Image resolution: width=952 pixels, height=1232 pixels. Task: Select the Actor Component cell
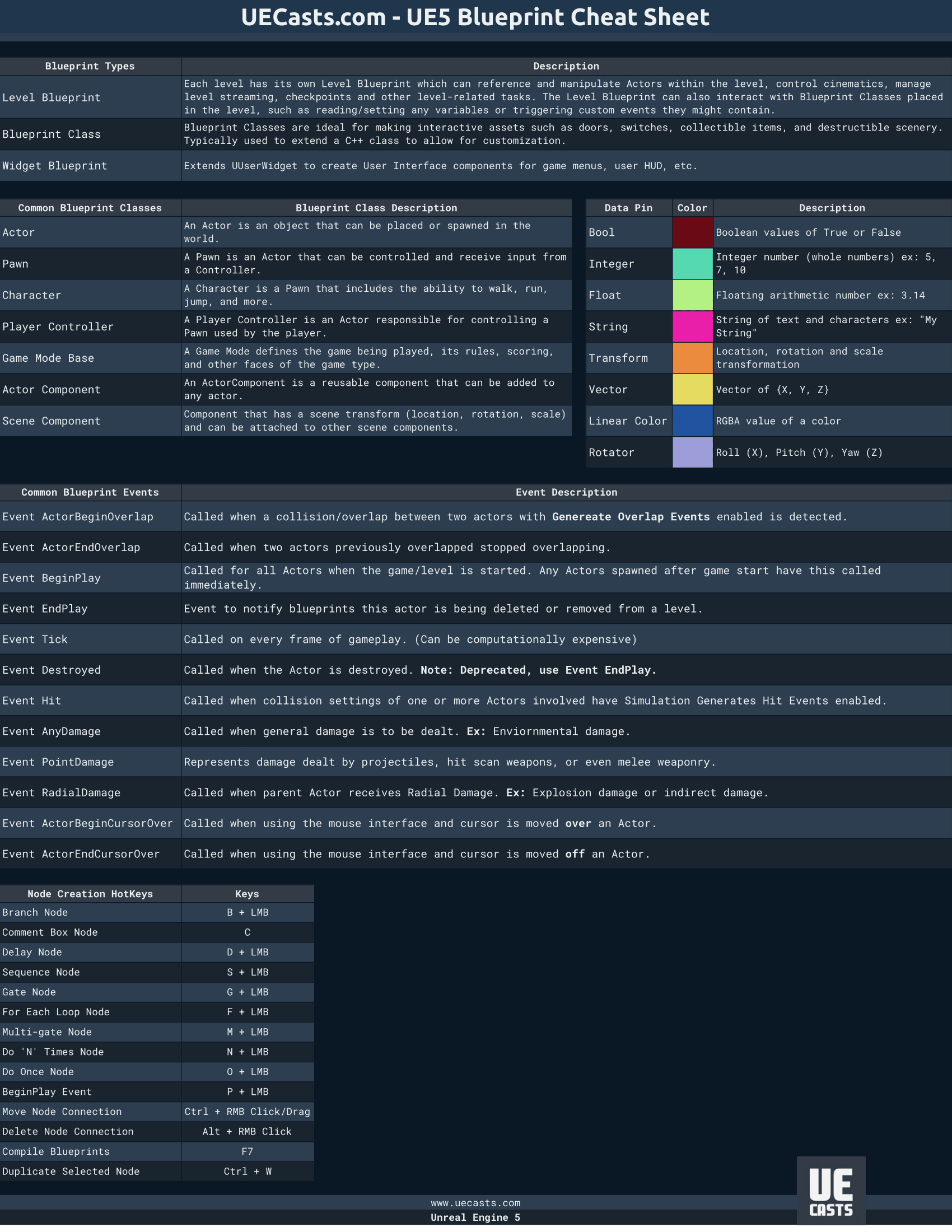(x=90, y=390)
